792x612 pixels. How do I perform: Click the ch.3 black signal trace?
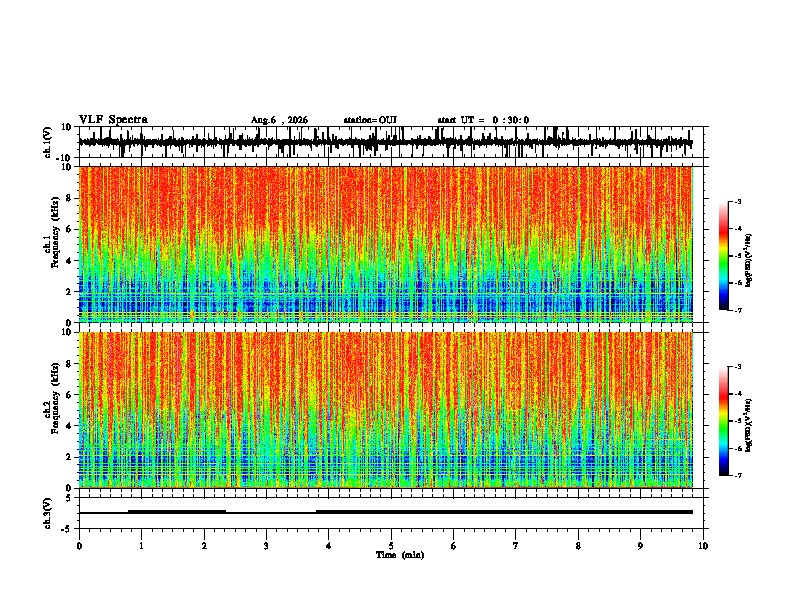(385, 512)
